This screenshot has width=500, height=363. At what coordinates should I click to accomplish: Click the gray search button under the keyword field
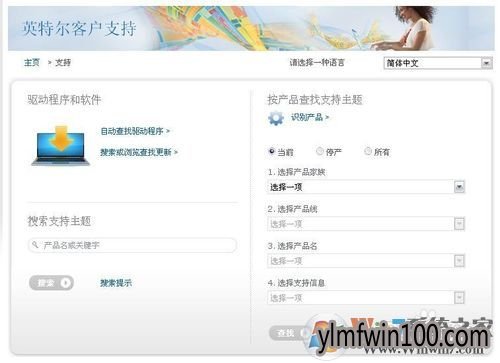click(51, 283)
